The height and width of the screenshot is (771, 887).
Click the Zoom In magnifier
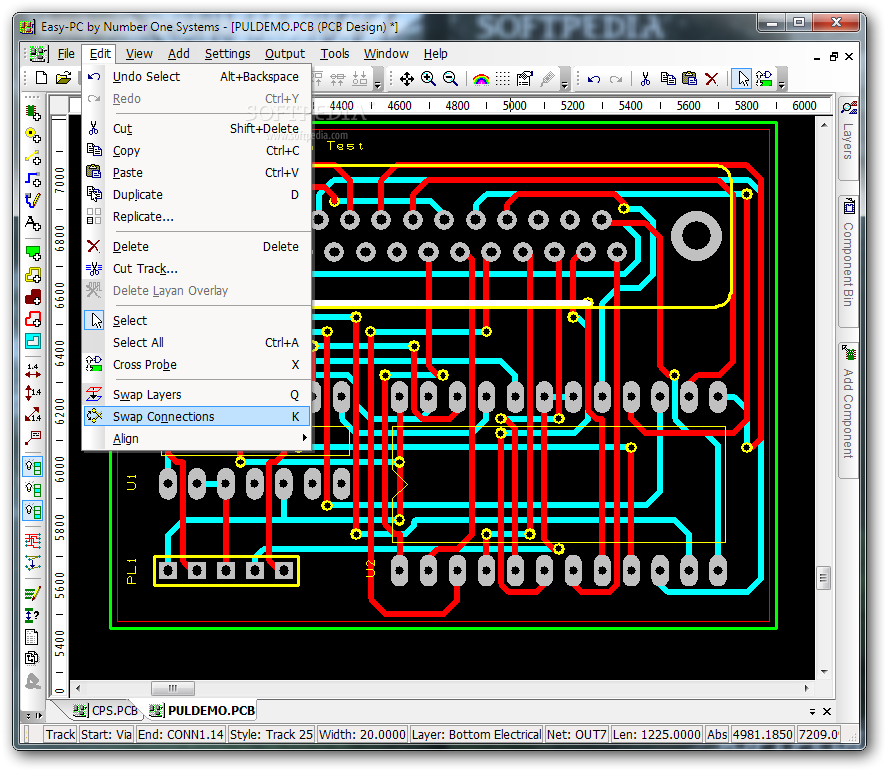coord(428,79)
